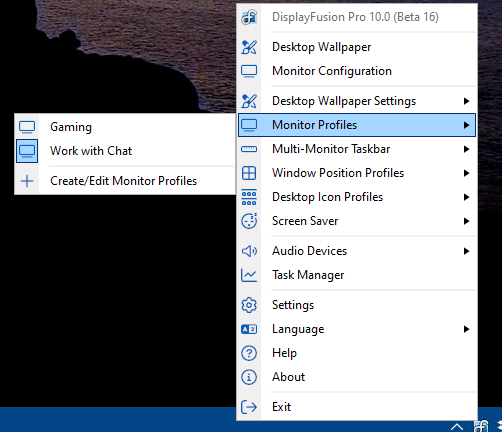Click the Monitor Profiles monitor icon

249,125
